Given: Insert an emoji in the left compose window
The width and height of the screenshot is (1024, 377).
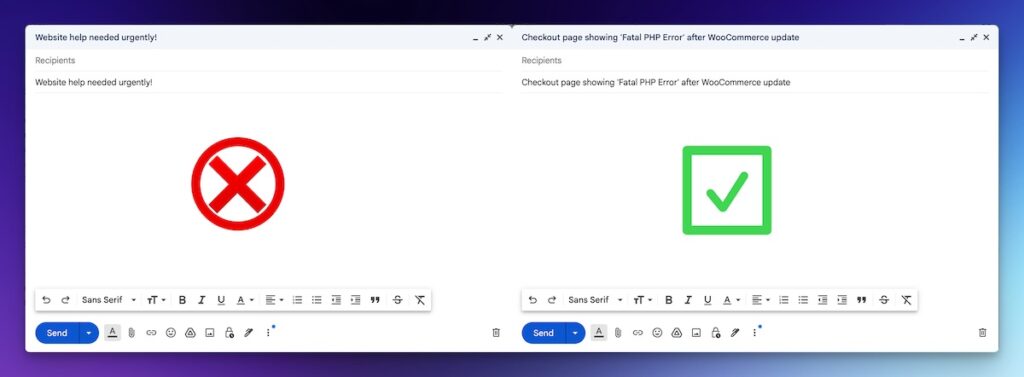Looking at the screenshot, I should click(x=170, y=333).
